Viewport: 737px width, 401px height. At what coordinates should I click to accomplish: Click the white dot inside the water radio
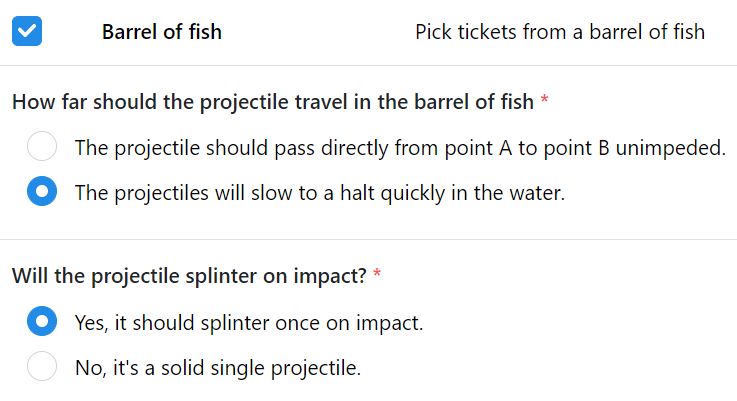click(42, 191)
